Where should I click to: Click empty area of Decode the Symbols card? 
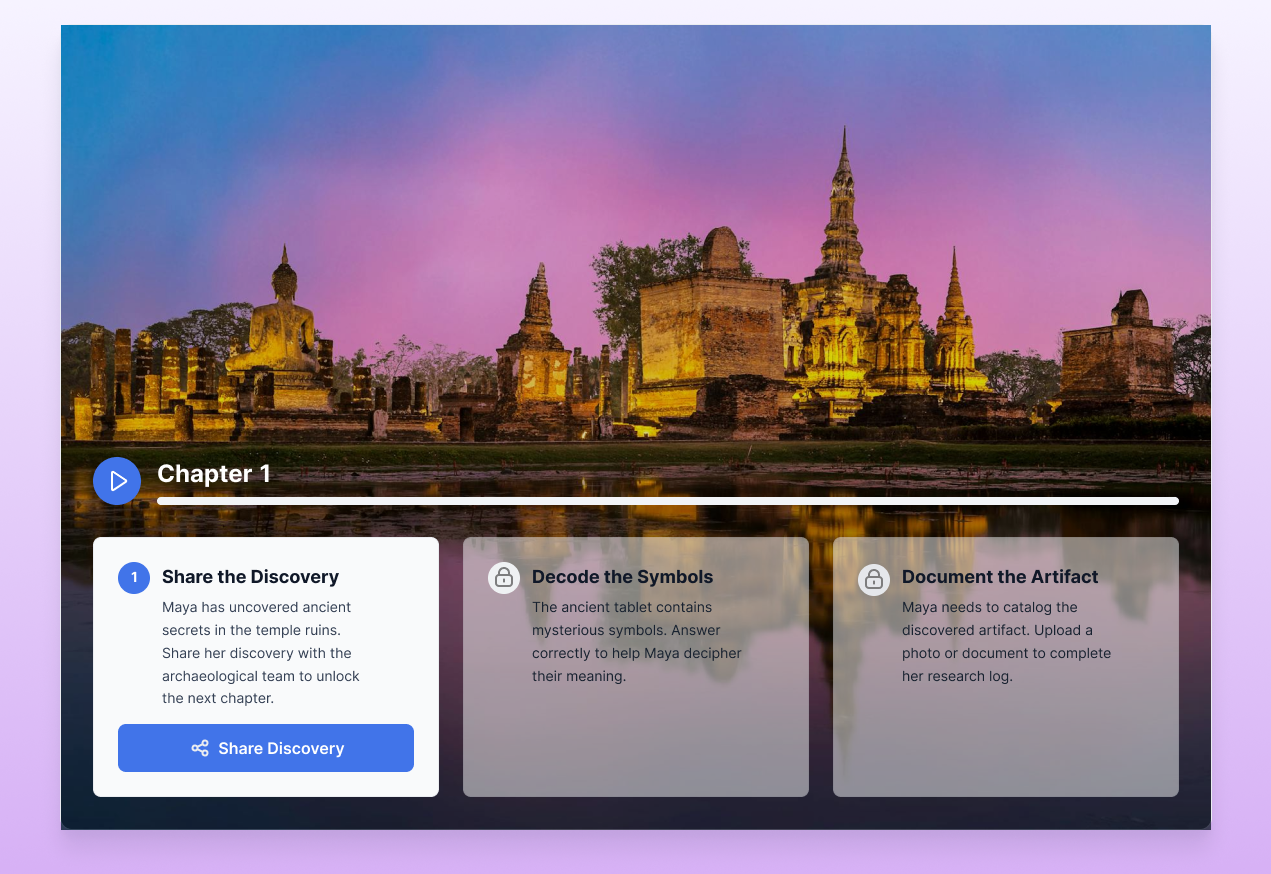(x=635, y=745)
